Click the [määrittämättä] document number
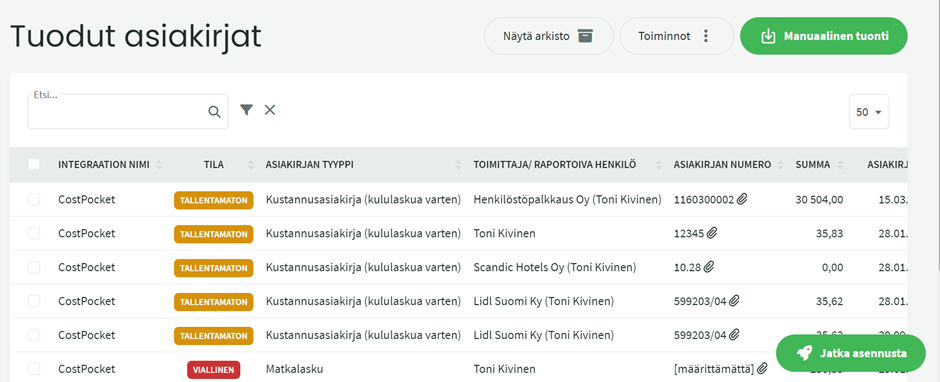Screen dimensions: 940x382 715,368
